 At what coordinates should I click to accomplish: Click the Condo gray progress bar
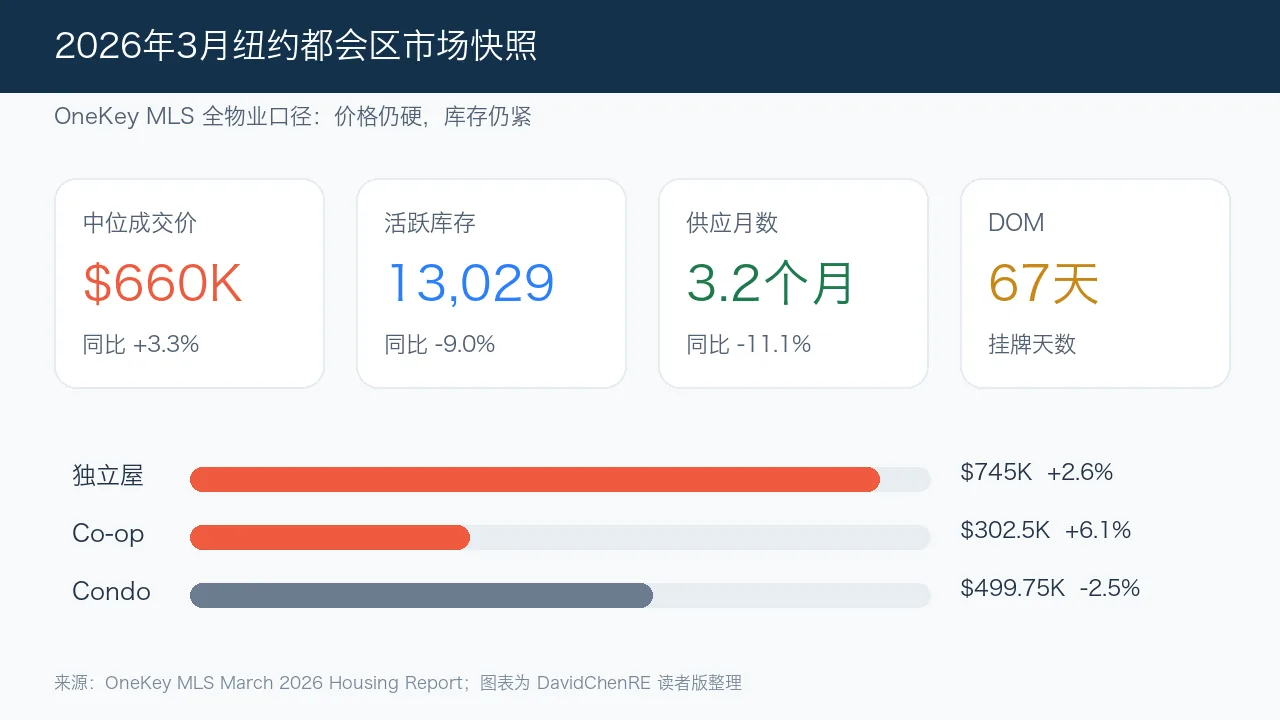pyautogui.click(x=421, y=595)
